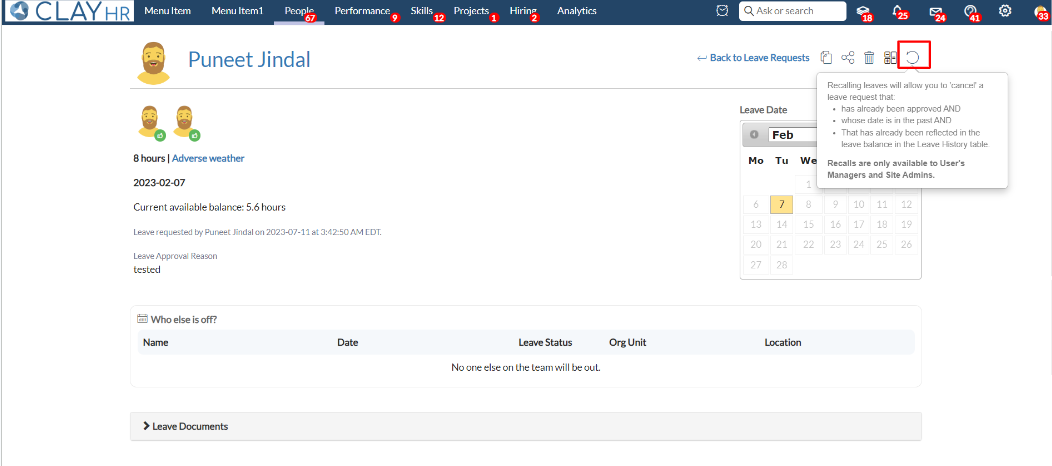Click the 'tested' approval reason text
Image resolution: width=1052 pixels, height=466 pixels.
point(147,270)
